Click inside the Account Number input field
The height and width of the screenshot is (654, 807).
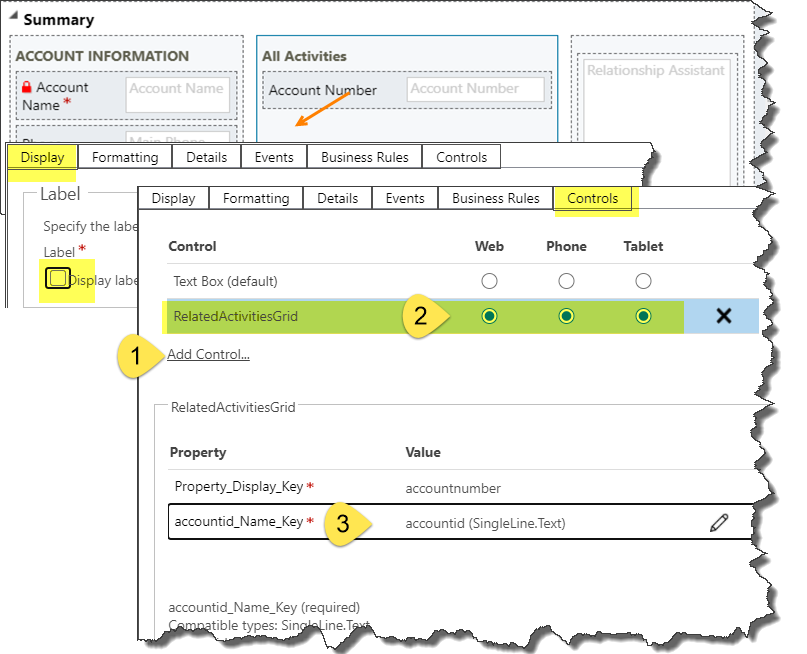tap(477, 89)
